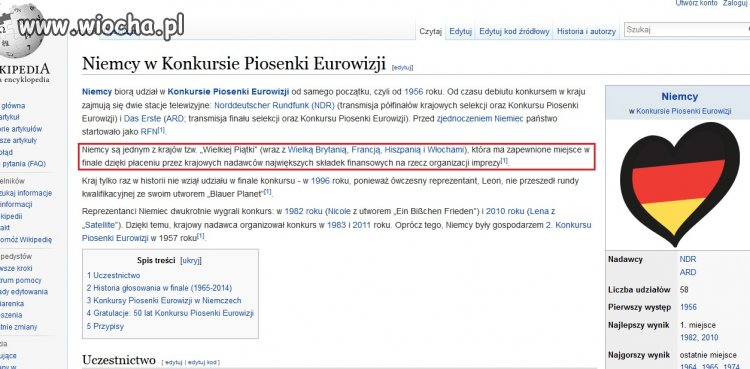Open the Edytuj tab
750x369 pixels.
pos(460,32)
